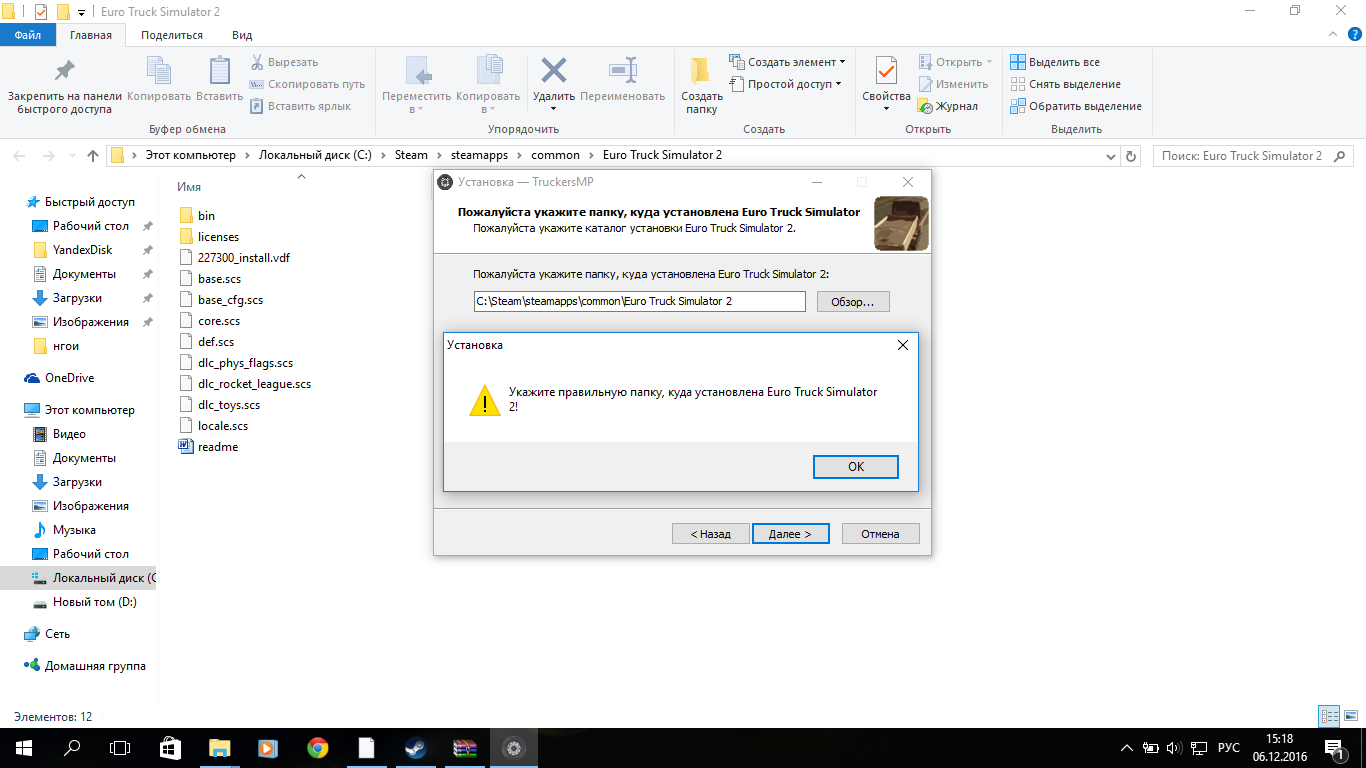Open the Файл menu tab
Screen dimensions: 1366x768
tap(28, 35)
